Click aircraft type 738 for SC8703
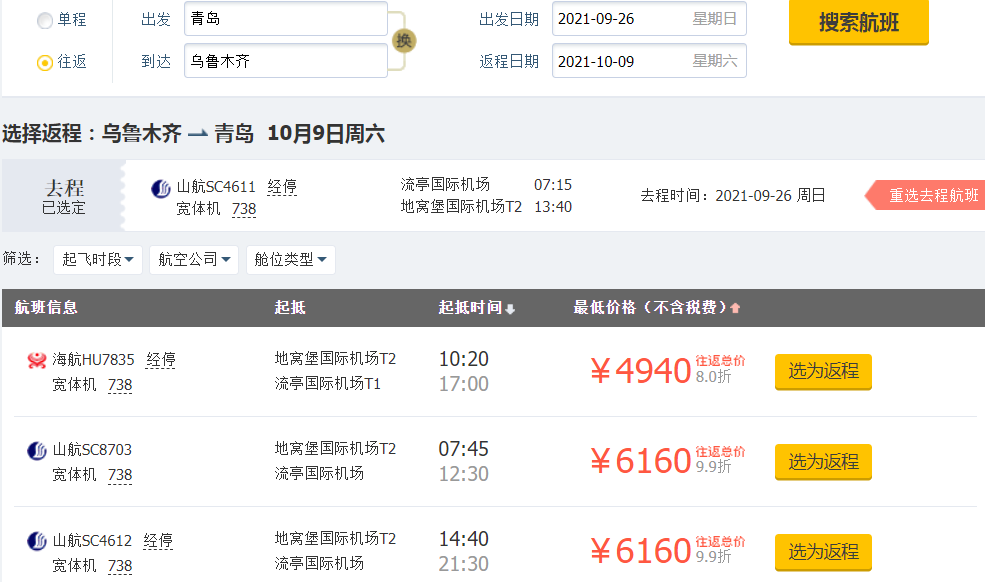Viewport: 985px width, 582px height. point(120,475)
